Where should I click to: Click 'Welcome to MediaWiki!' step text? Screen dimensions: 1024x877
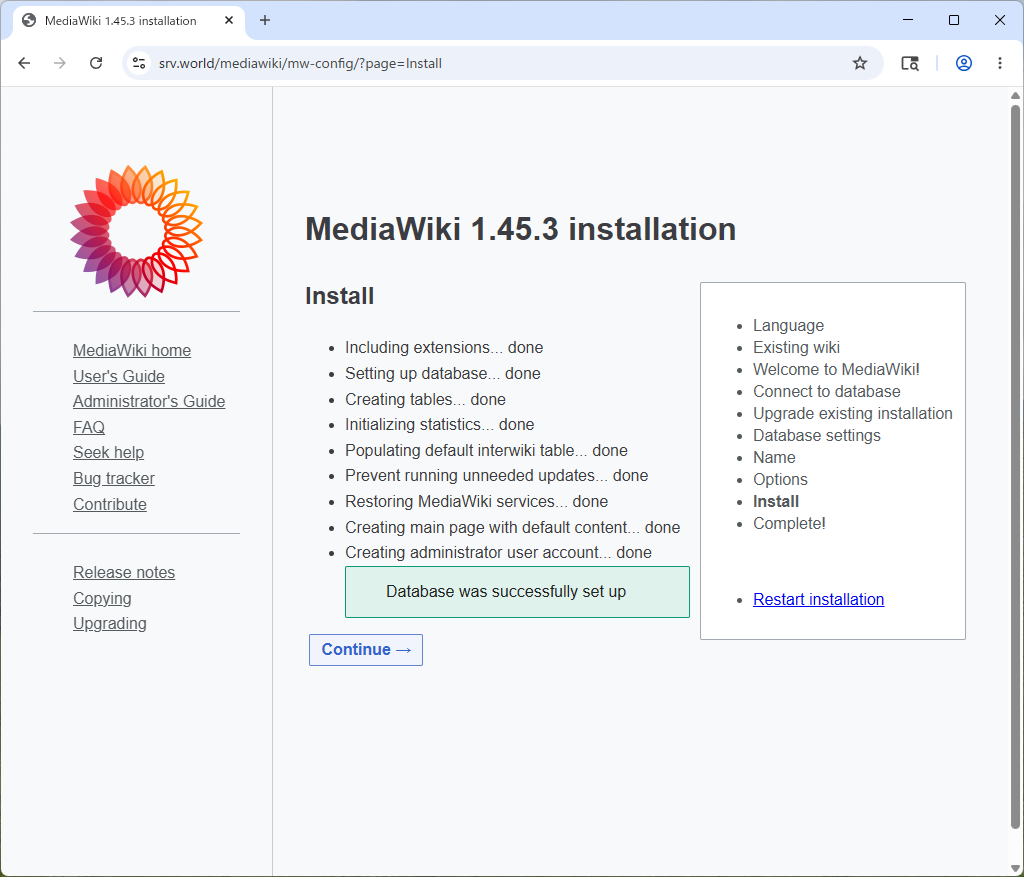coord(836,370)
